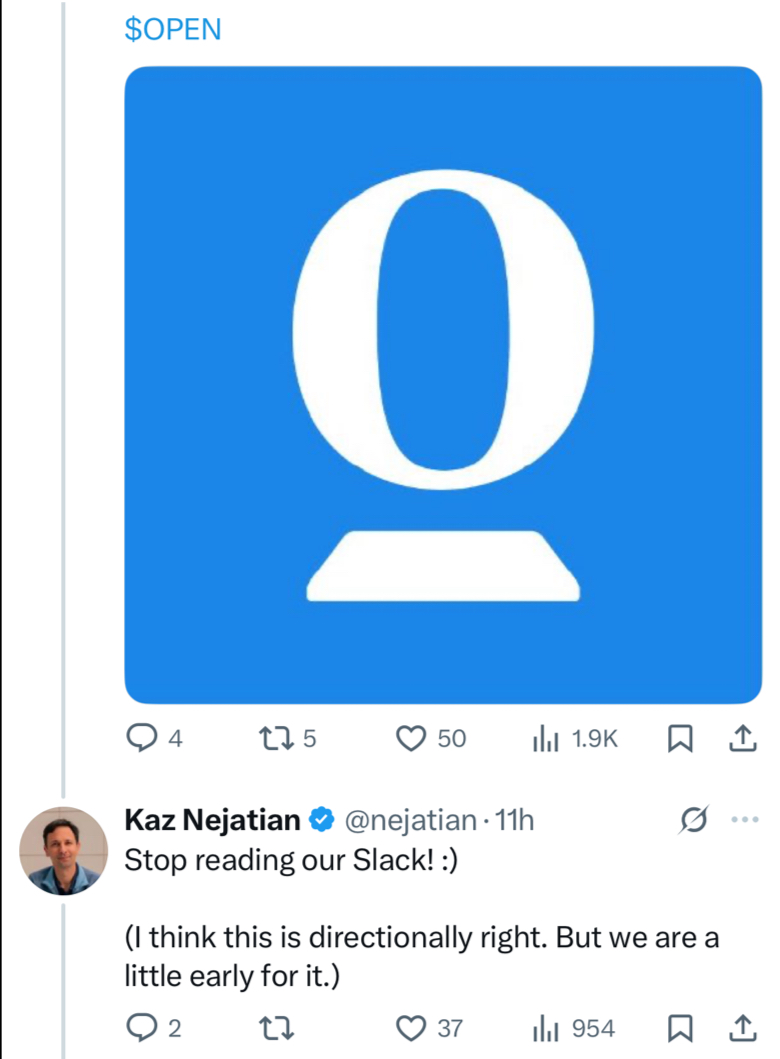The image size is (780, 1059).
Task: Share the $OPEN post
Action: click(741, 739)
